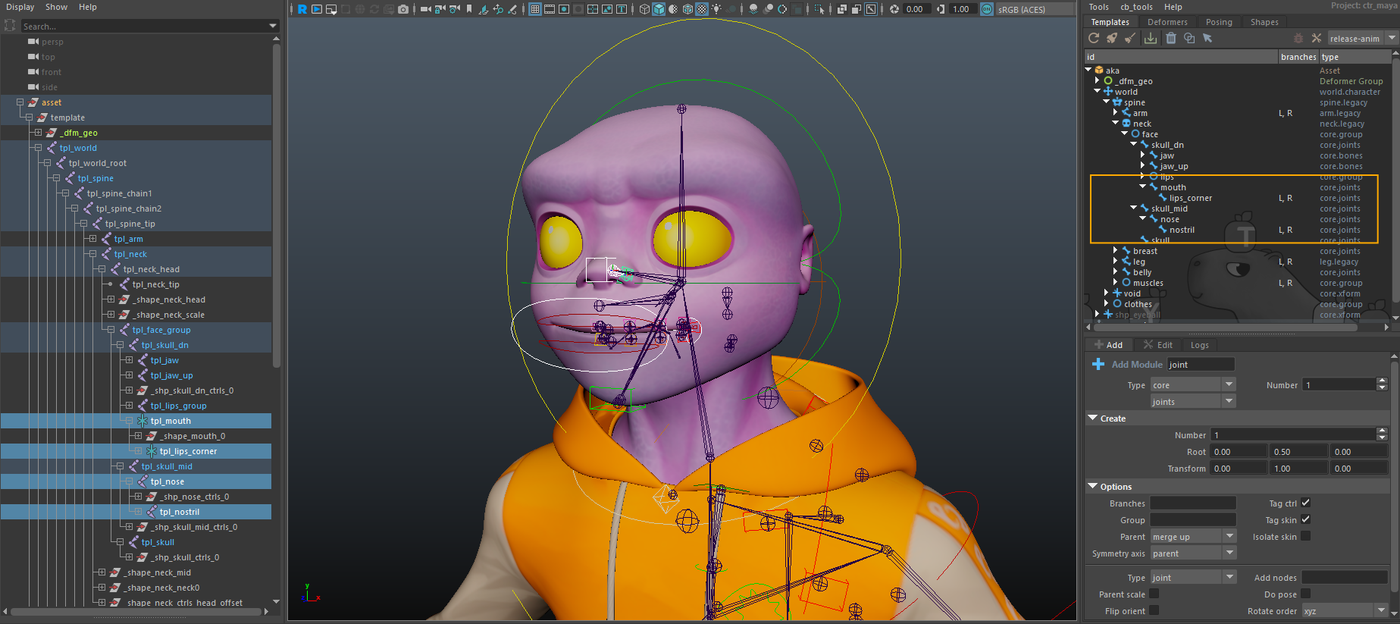Click the green download import icon
Viewport: 1400px width, 624px height.
pos(1151,38)
